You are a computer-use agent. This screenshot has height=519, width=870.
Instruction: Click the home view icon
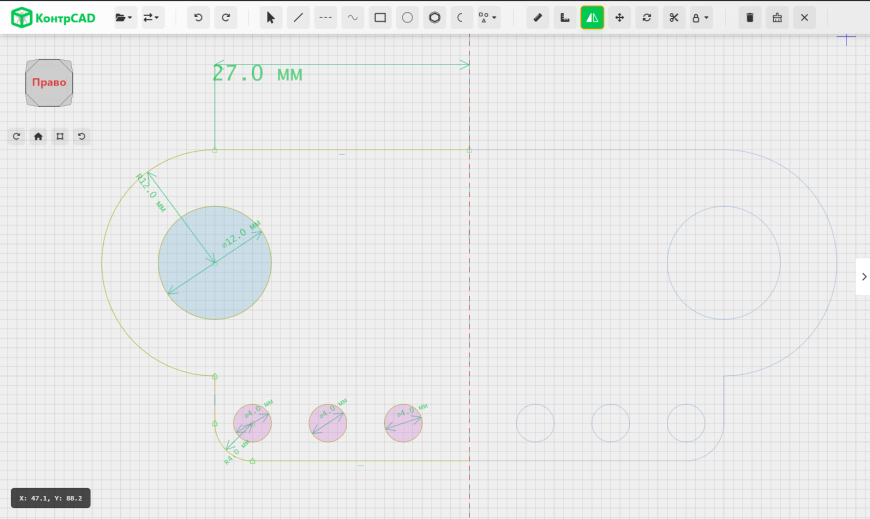[x=38, y=137]
